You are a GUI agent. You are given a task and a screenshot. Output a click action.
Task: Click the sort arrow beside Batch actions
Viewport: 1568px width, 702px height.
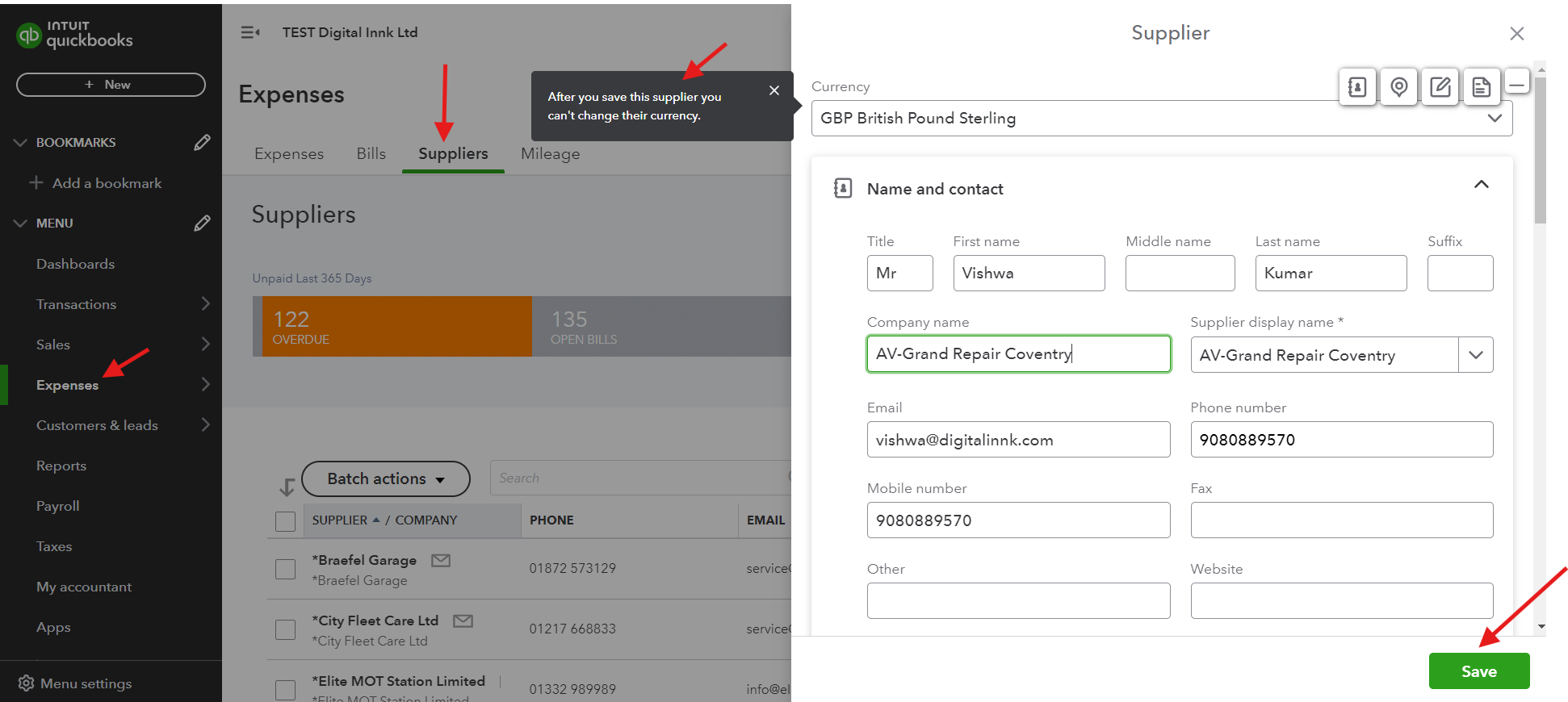tap(287, 487)
